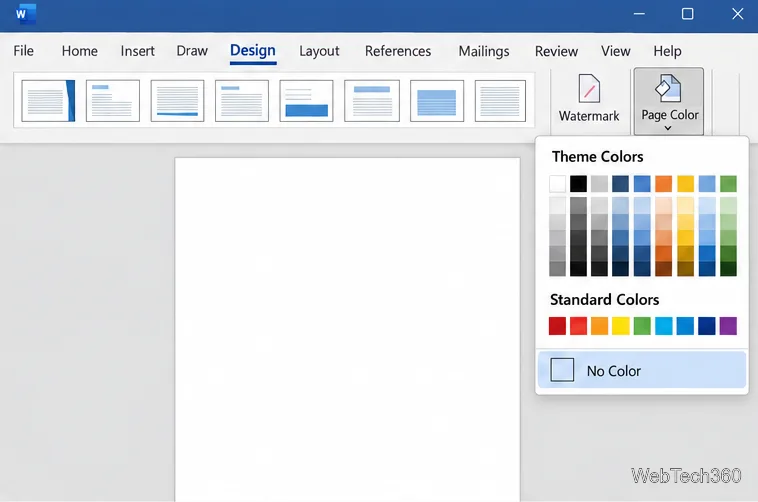758x502 pixels.
Task: Apply eighth plain lines style thumbnail
Action: (x=500, y=101)
